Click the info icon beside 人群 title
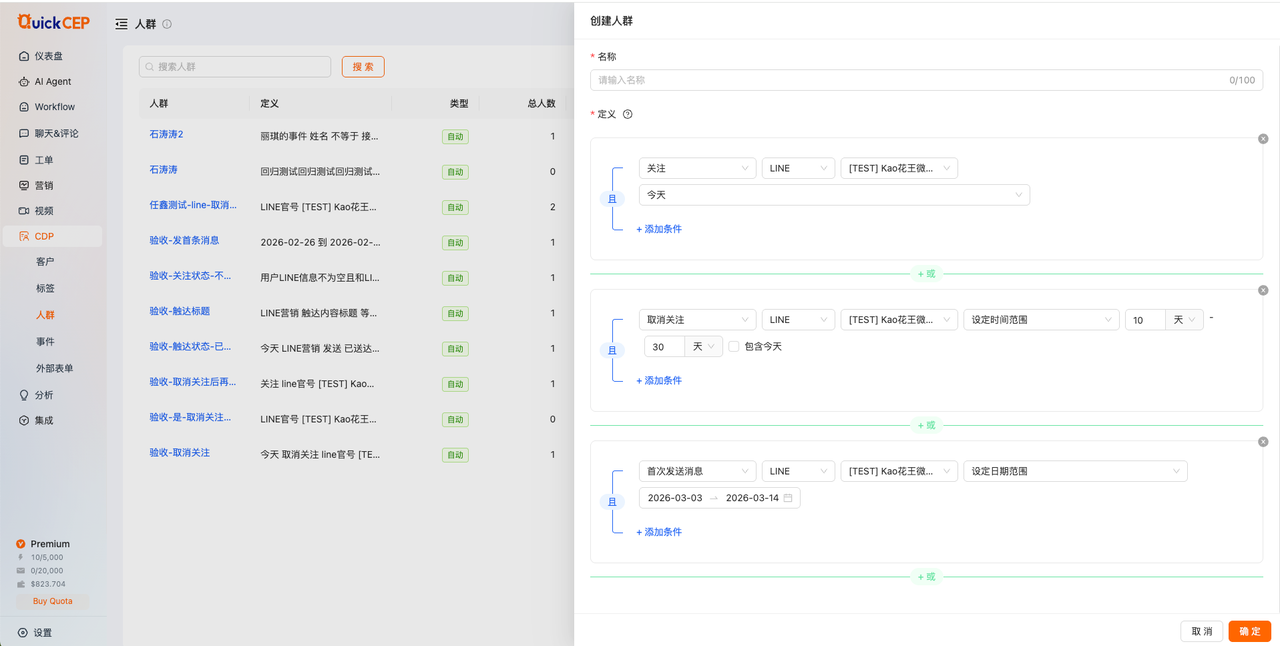 point(167,24)
